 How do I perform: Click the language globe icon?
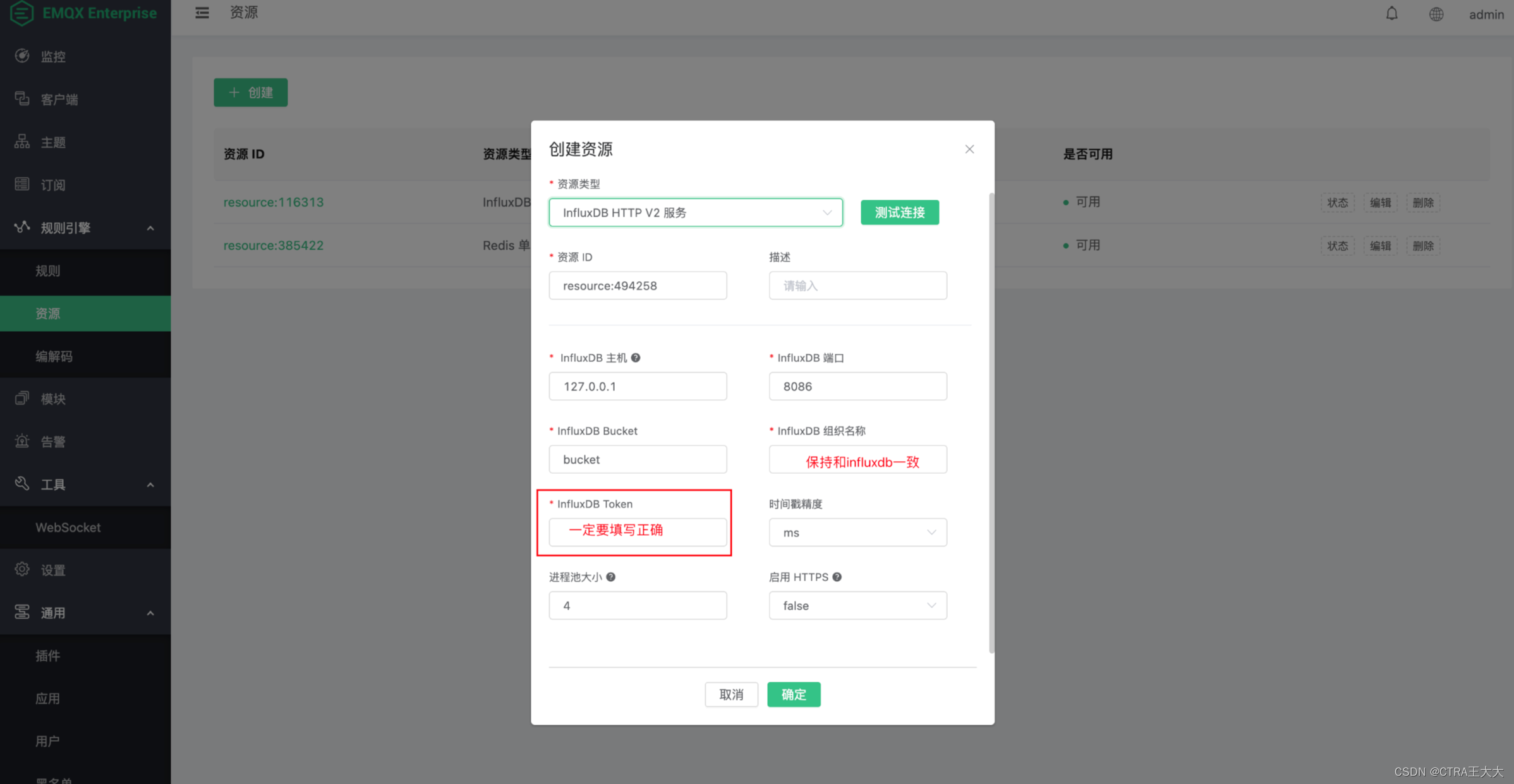[x=1436, y=13]
